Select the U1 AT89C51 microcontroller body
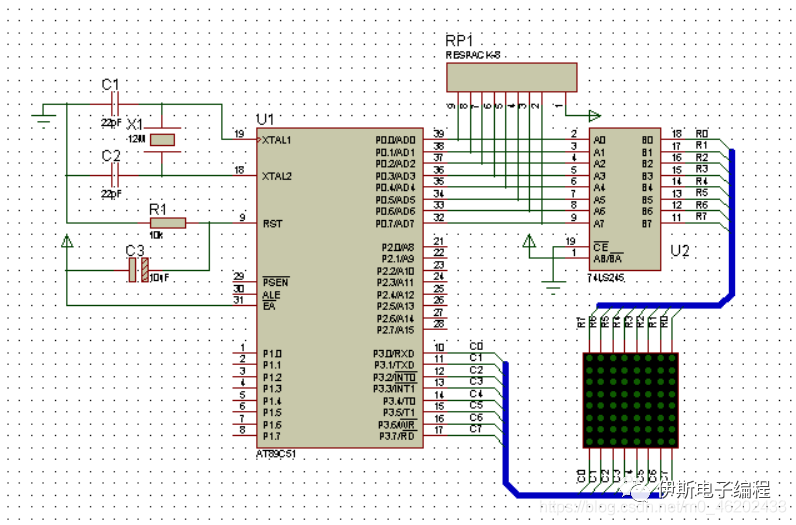Image resolution: width=796 pixels, height=525 pixels. coord(340,288)
